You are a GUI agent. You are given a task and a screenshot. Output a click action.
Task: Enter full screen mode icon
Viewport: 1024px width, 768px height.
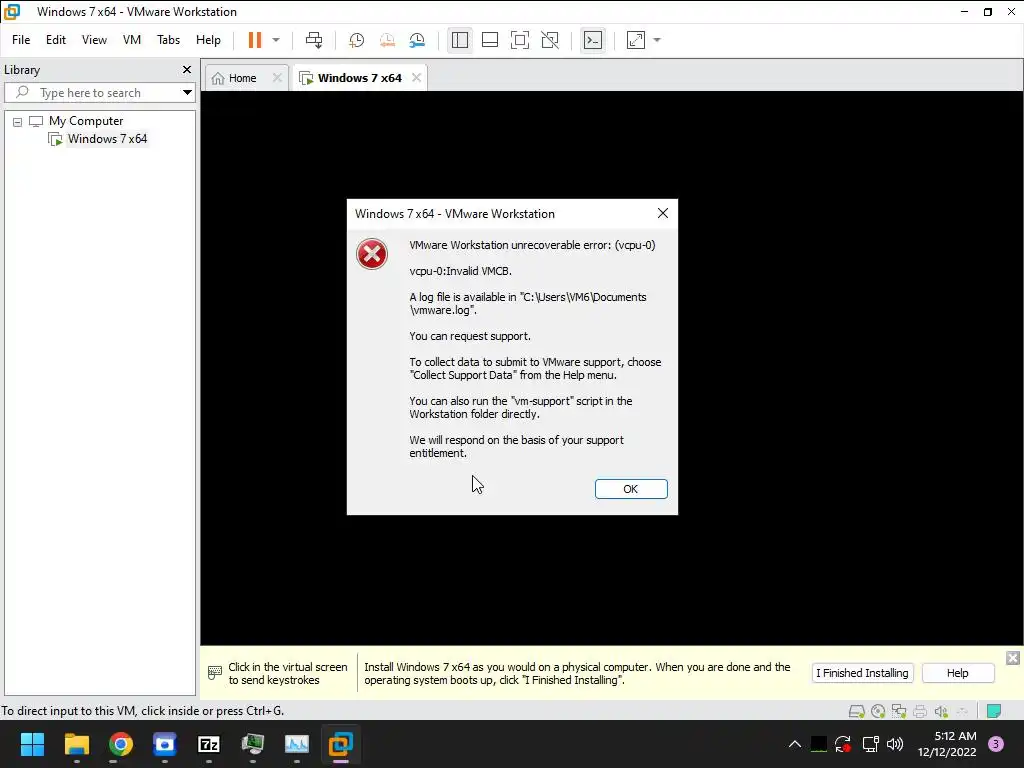(x=520, y=40)
